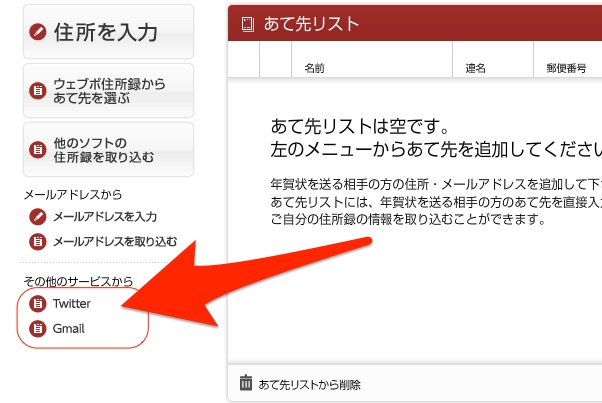Click あて先リストから削除 text button
This screenshot has height=403, width=602.
tap(309, 385)
